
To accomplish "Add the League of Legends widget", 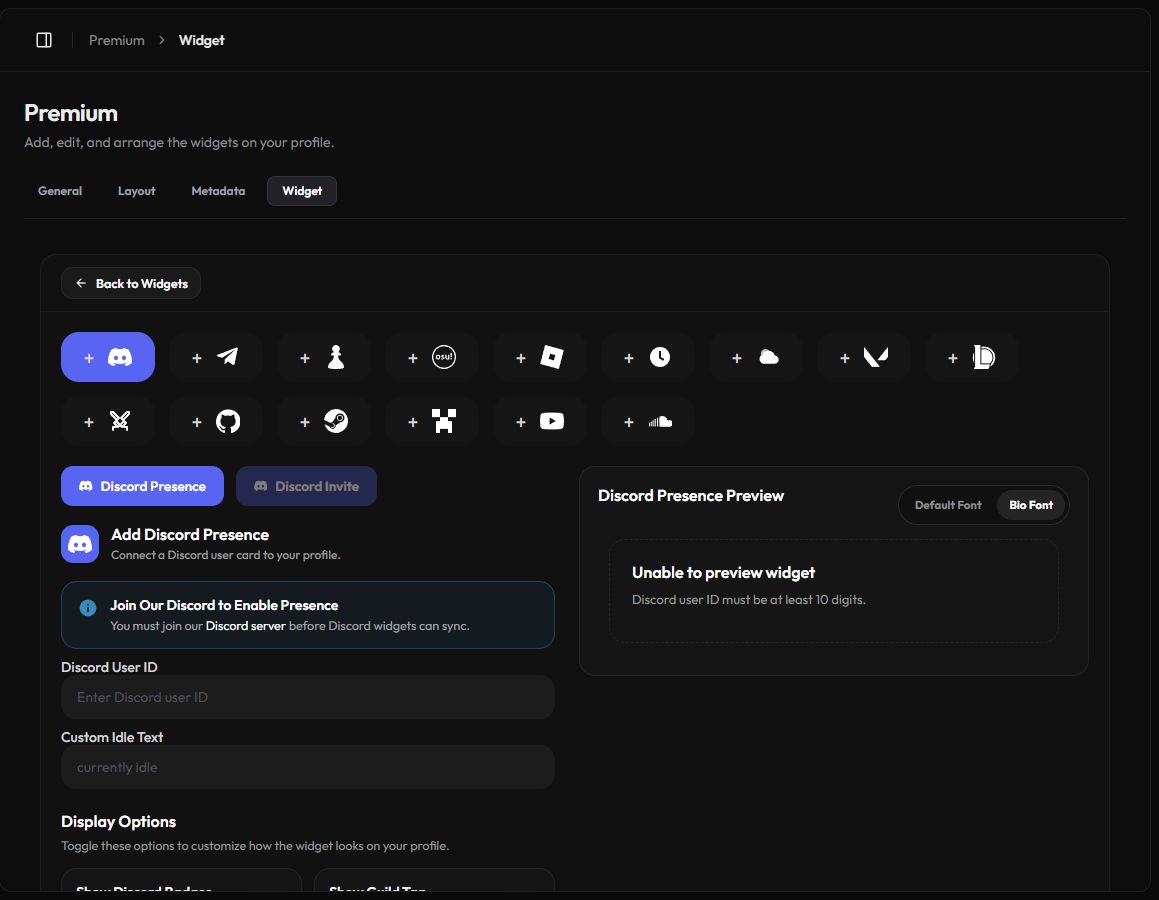I will pyautogui.click(x=971, y=357).
